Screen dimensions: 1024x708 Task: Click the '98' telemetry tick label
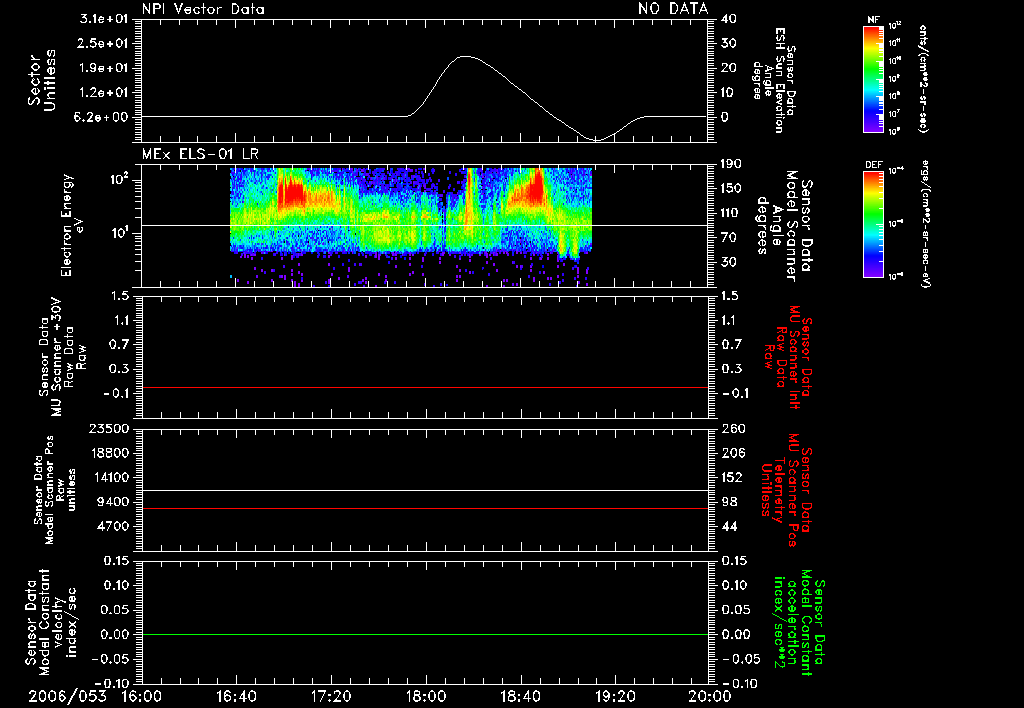pyautogui.click(x=729, y=502)
